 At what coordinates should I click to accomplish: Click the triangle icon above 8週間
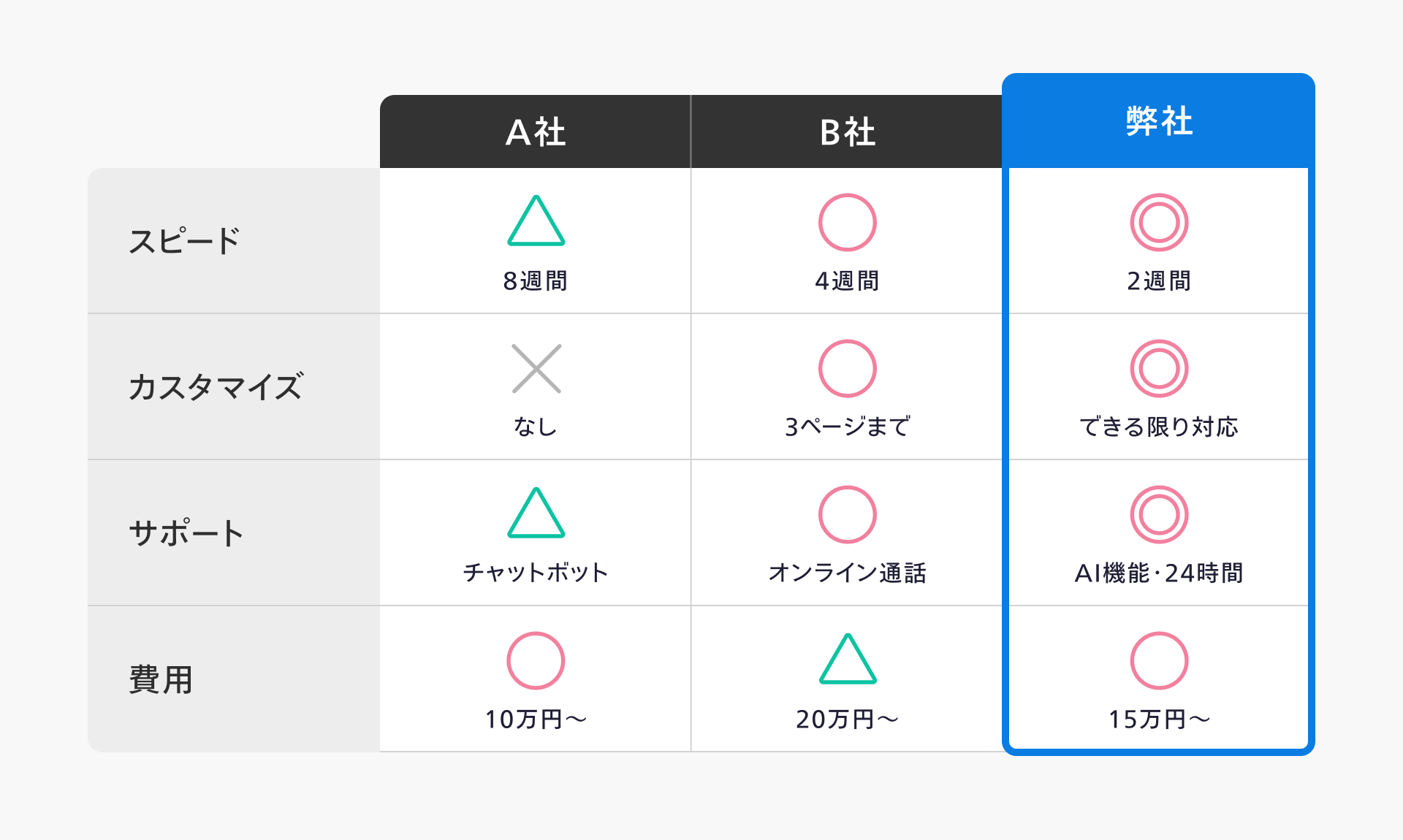536,222
